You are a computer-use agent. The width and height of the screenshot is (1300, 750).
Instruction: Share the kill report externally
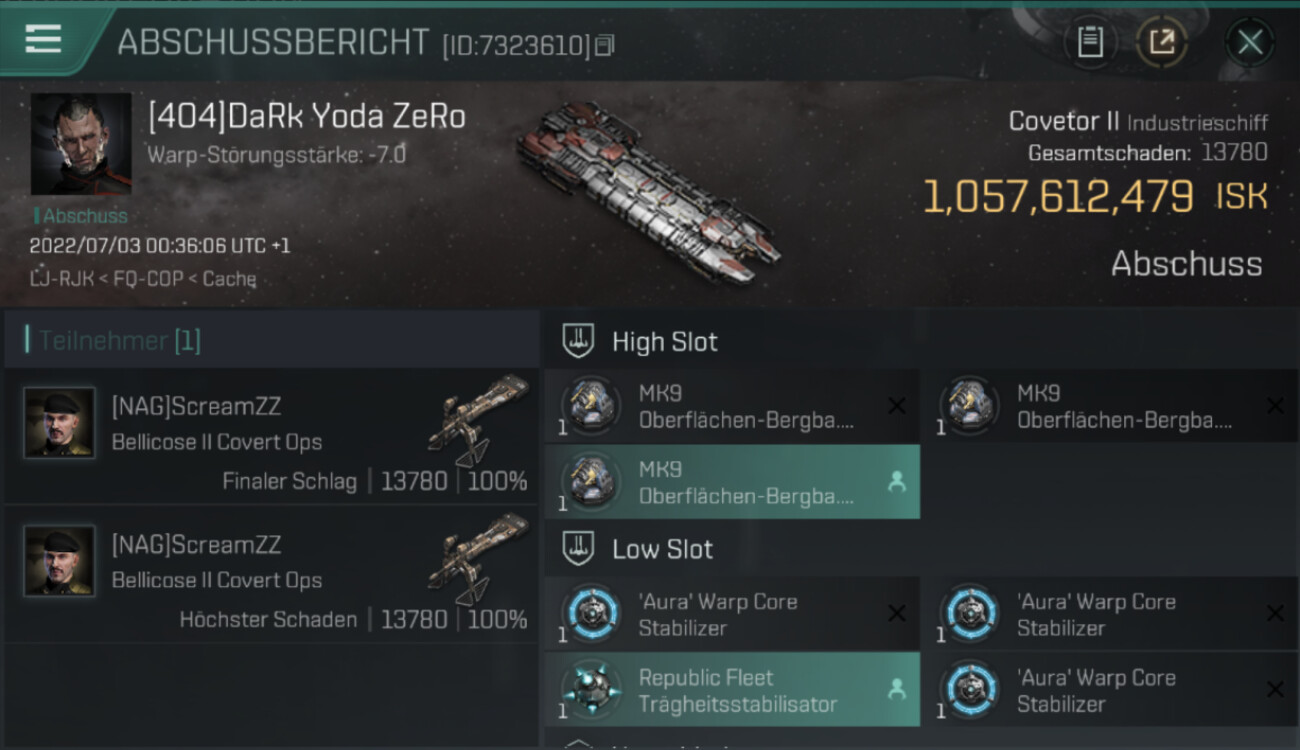point(1161,42)
